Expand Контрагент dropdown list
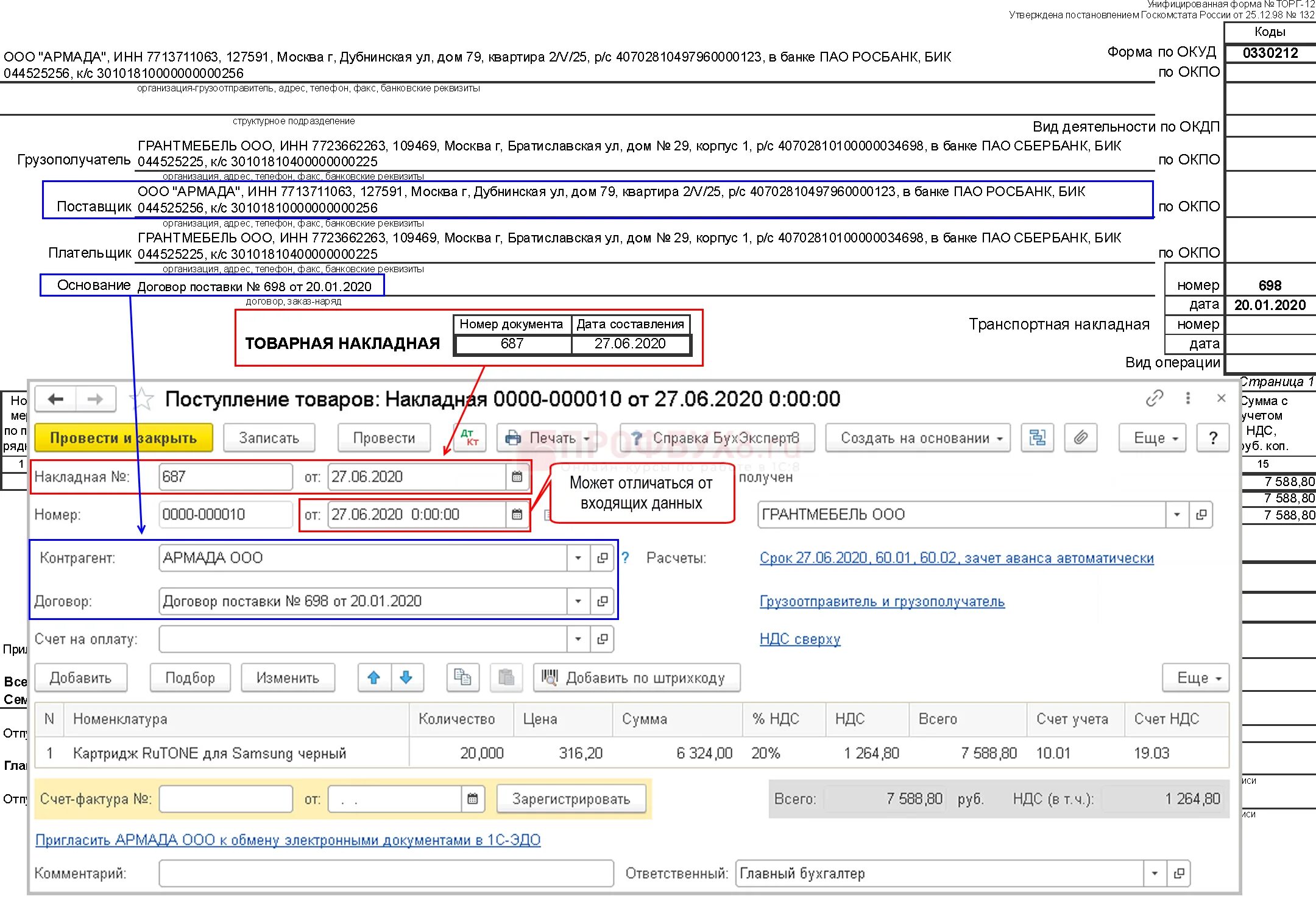The height and width of the screenshot is (902, 1316). [x=578, y=558]
